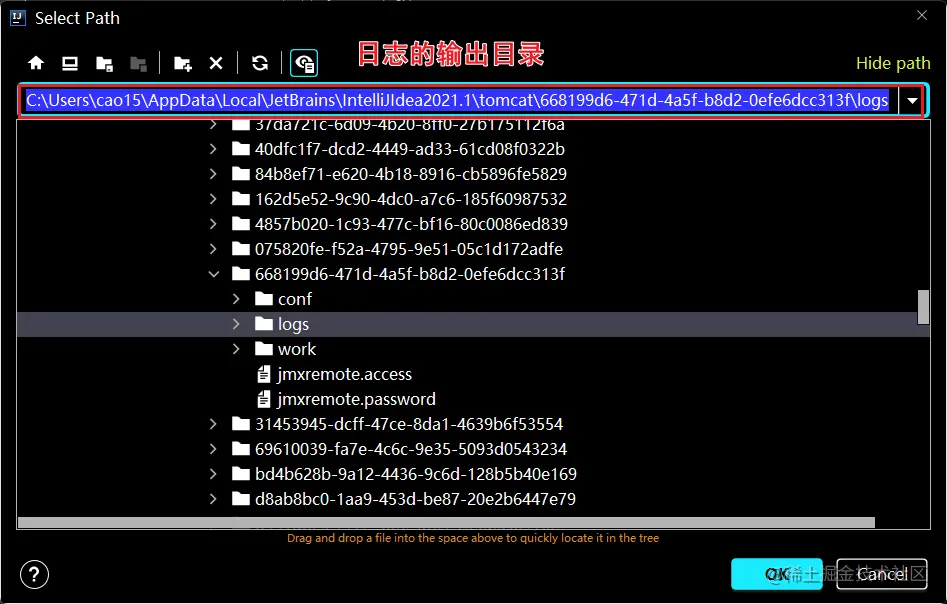Jump to Desktop directory icon
The width and height of the screenshot is (947, 604).
pyautogui.click(x=70, y=63)
